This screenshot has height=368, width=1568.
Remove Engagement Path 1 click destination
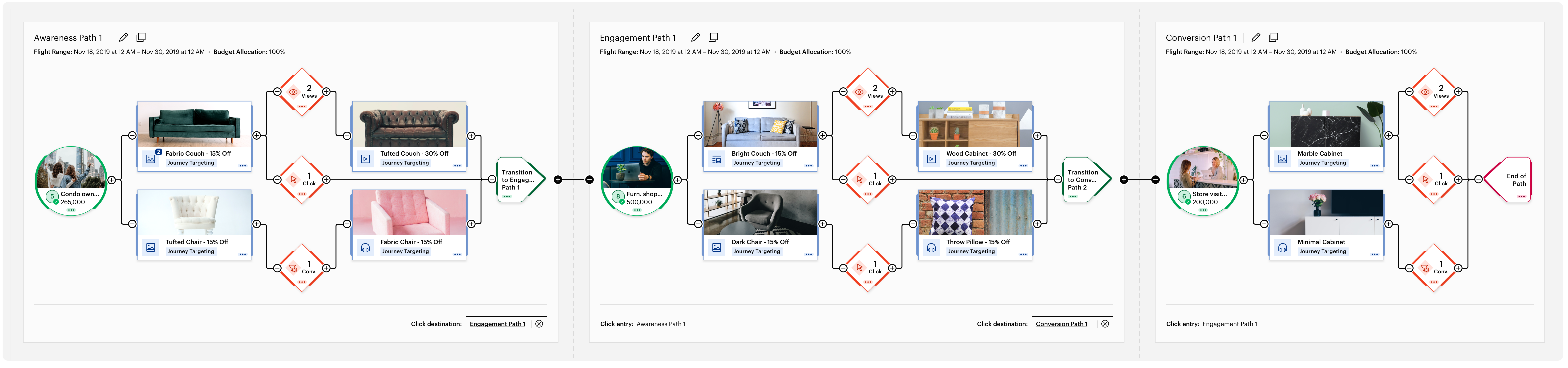click(539, 324)
